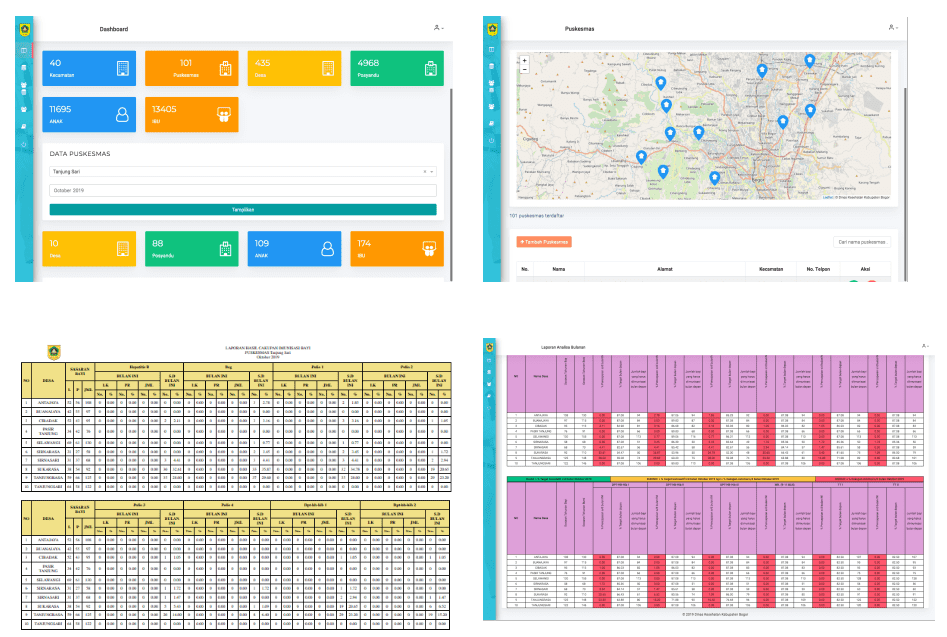This screenshot has width=947, height=637.
Task: Click the building icon on the 435 Desa card
Action: [x=328, y=68]
